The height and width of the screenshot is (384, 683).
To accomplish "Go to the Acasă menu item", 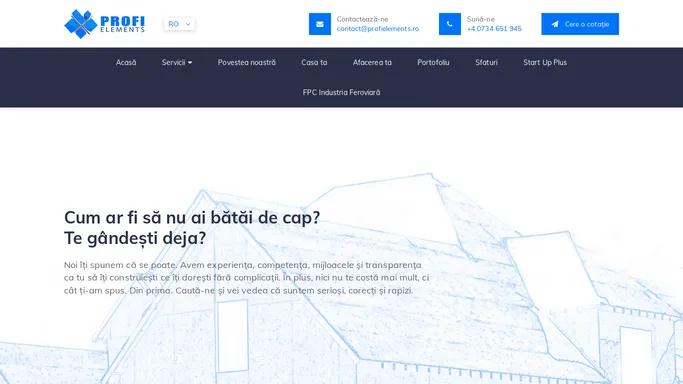I will click(x=126, y=63).
